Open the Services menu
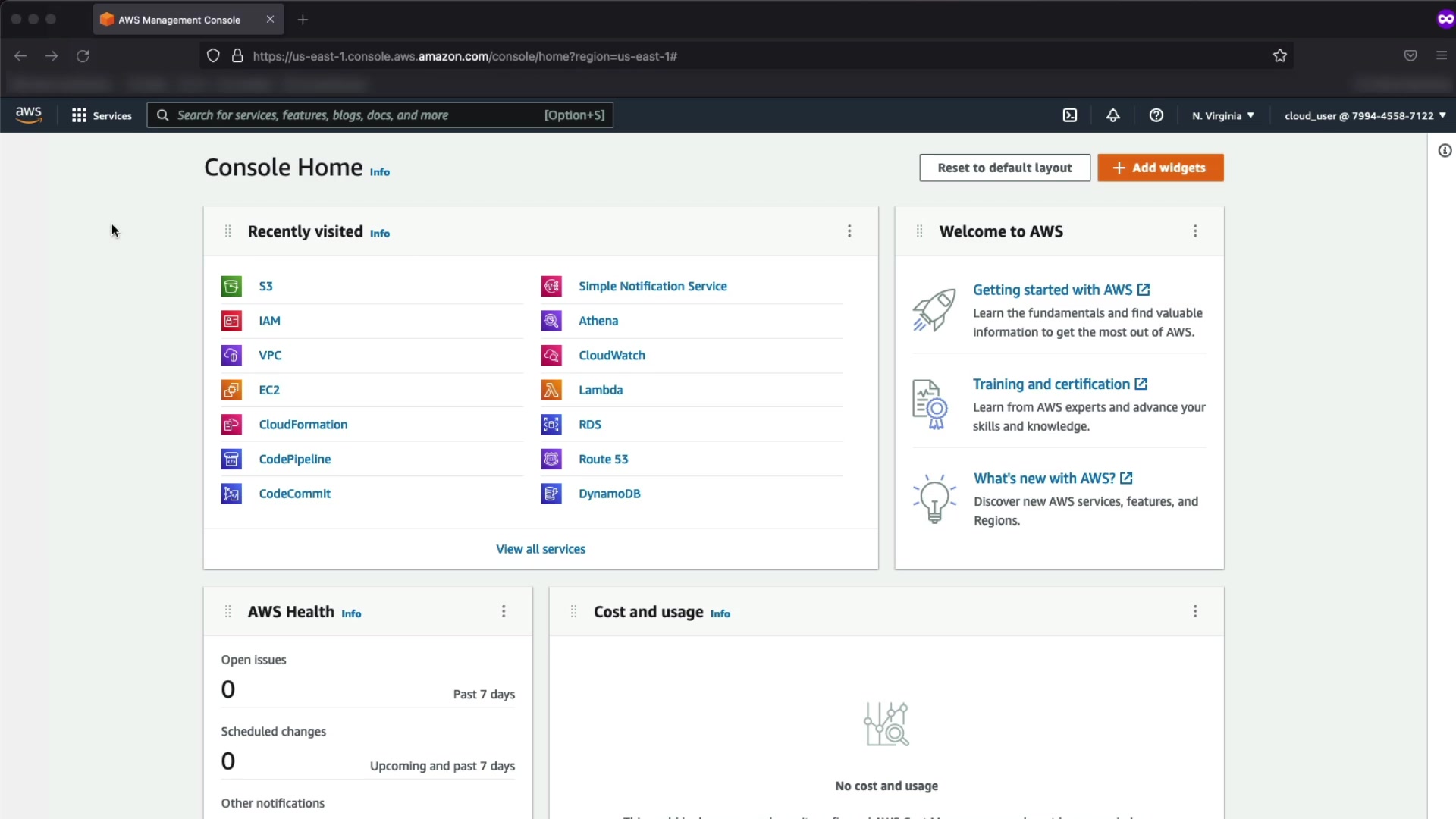 tap(102, 115)
